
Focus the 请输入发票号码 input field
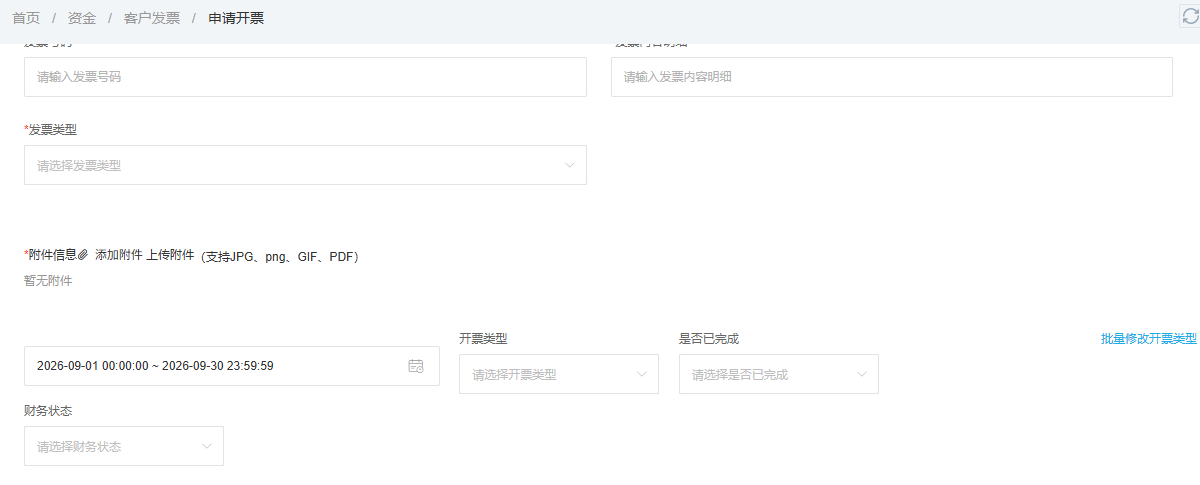click(305, 77)
